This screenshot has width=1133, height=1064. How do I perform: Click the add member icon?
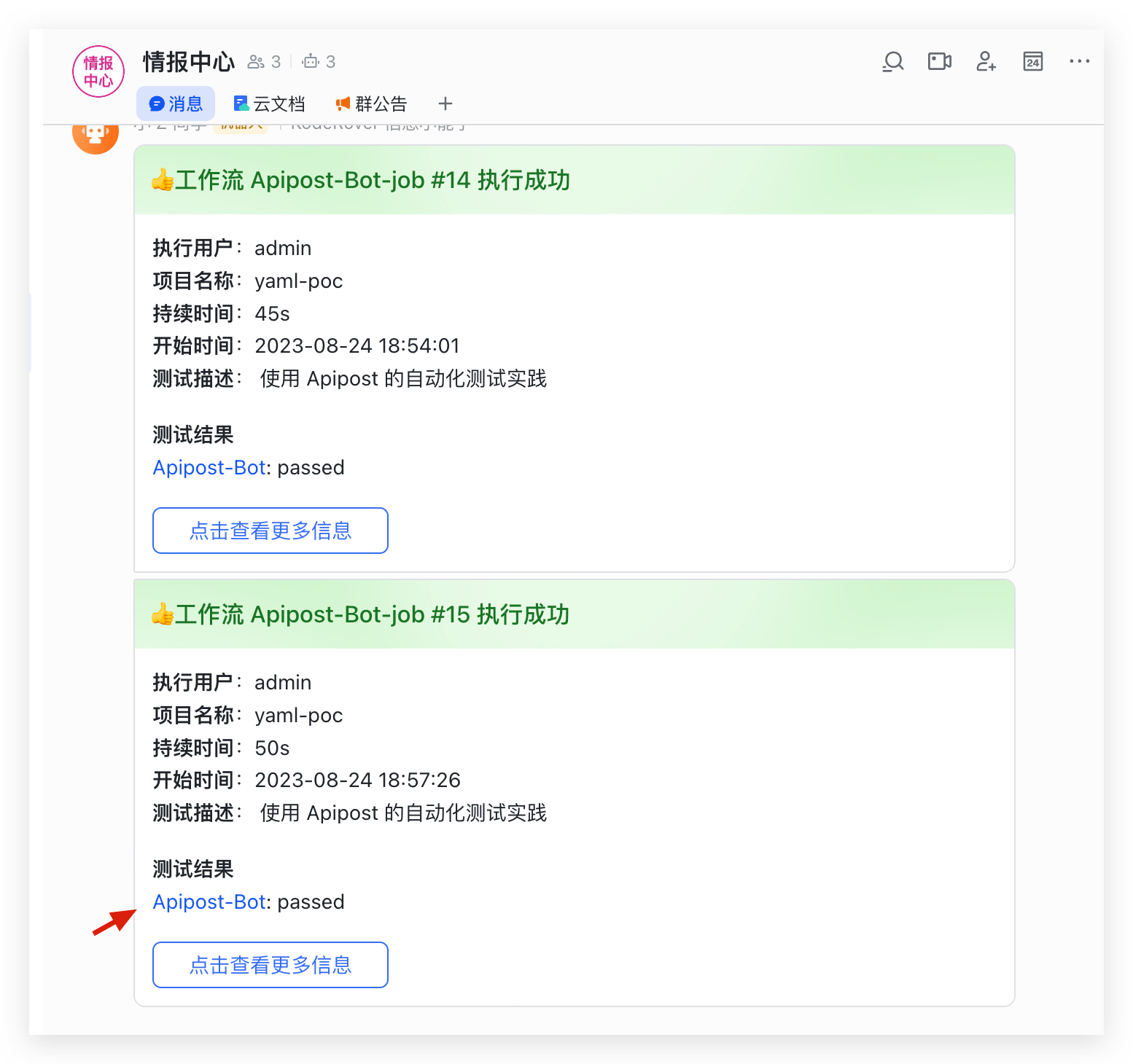(x=986, y=62)
